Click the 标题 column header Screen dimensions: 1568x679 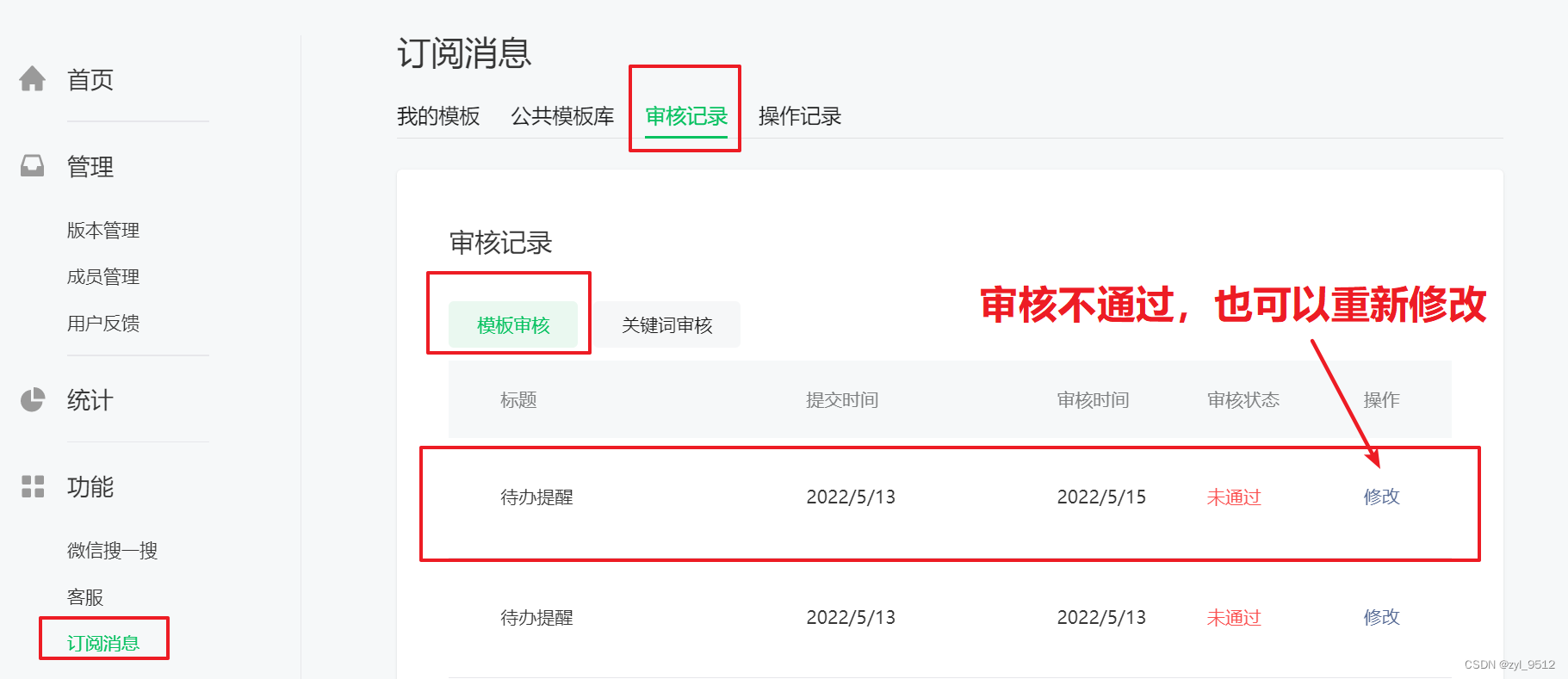[x=518, y=400]
